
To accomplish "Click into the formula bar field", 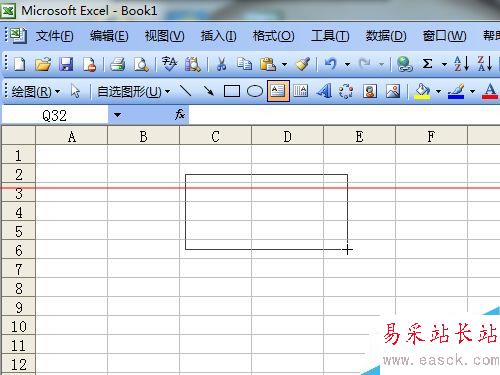I will coord(344,115).
